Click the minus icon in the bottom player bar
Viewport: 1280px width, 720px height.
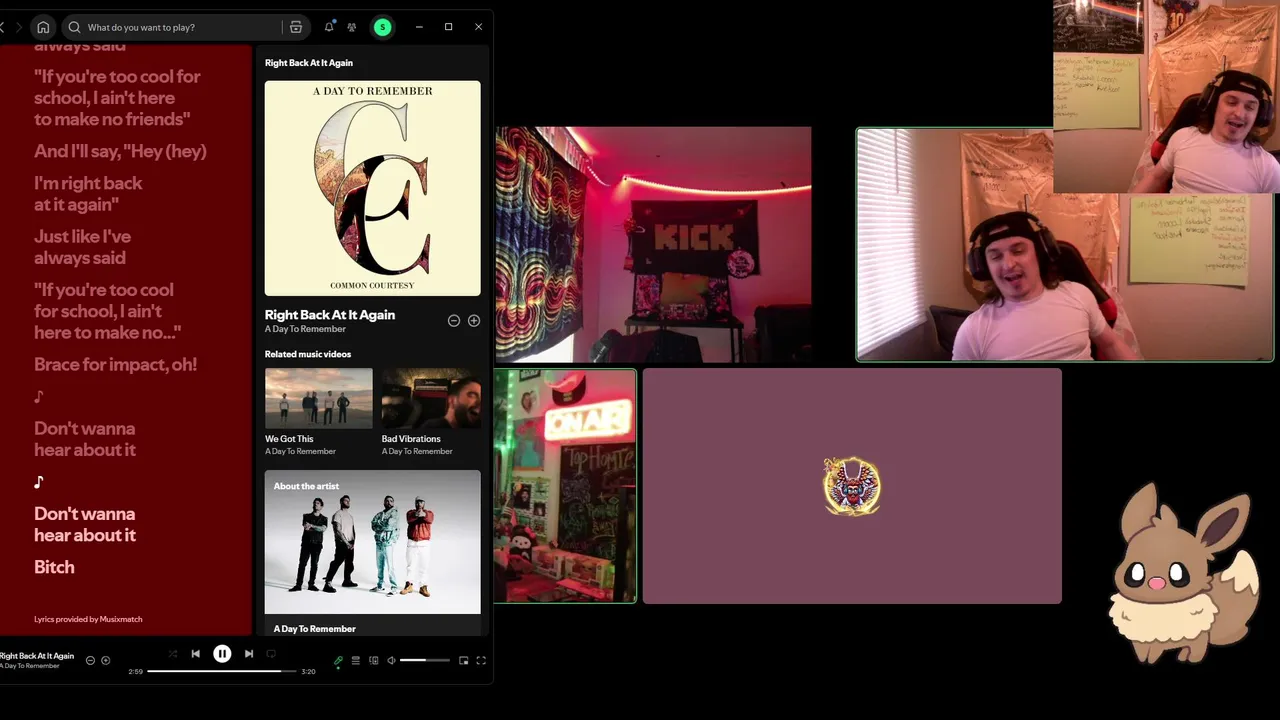(x=90, y=660)
